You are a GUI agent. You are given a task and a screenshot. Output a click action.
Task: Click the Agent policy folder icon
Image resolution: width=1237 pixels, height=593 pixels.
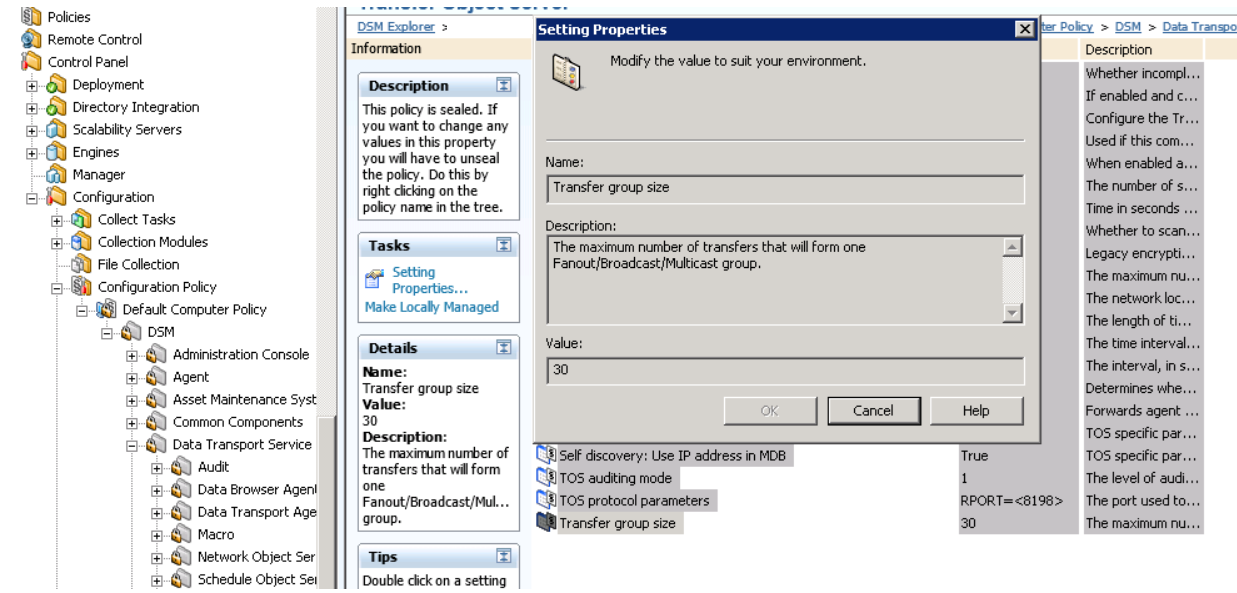pos(157,377)
